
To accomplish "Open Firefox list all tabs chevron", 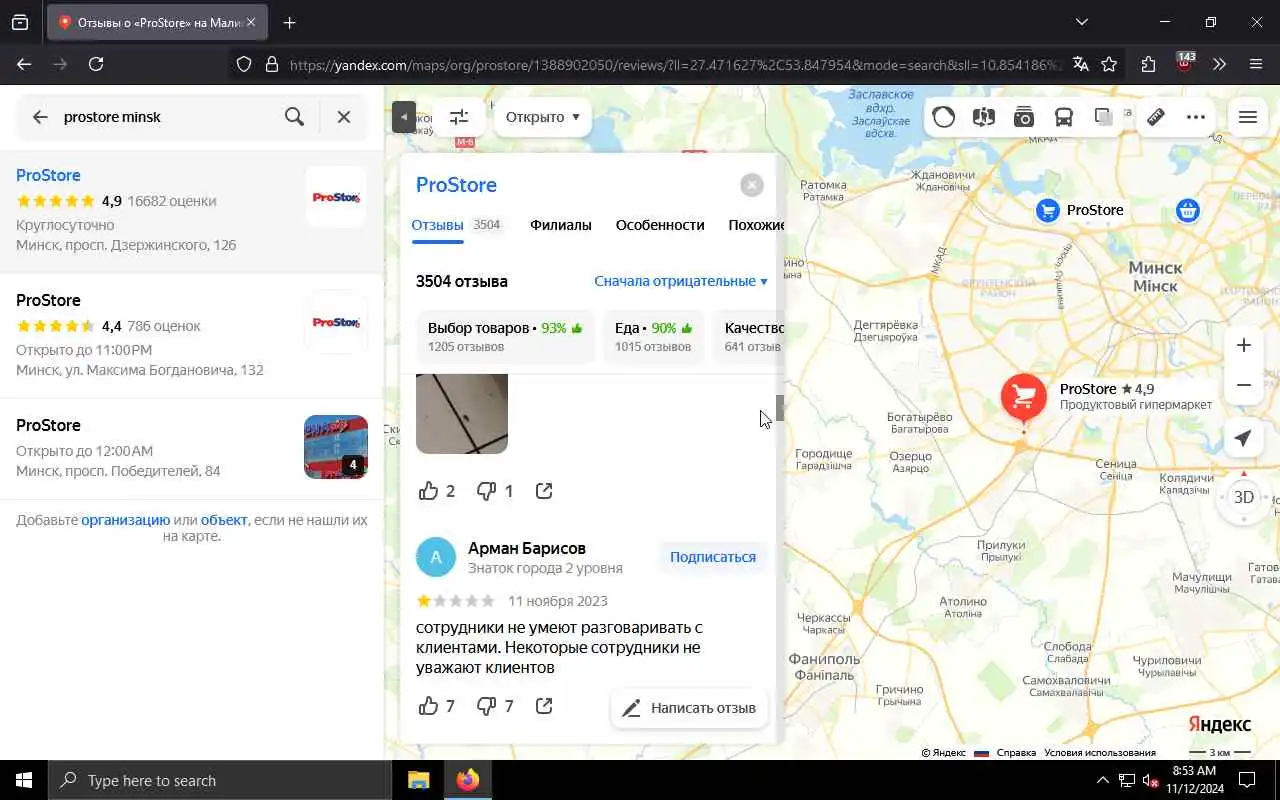I will coord(1081,22).
